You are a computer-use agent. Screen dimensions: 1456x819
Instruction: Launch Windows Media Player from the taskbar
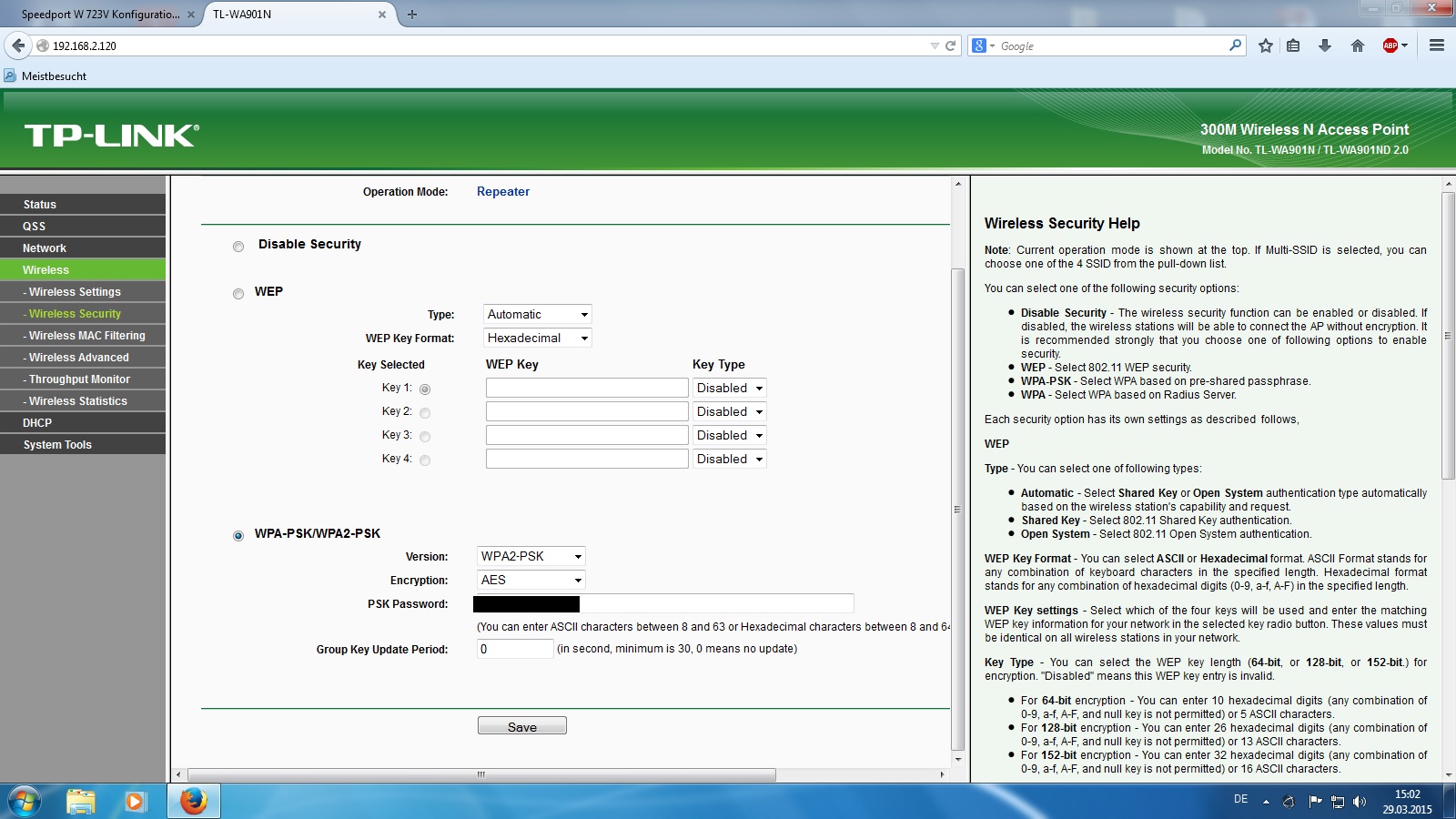pyautogui.click(x=136, y=801)
